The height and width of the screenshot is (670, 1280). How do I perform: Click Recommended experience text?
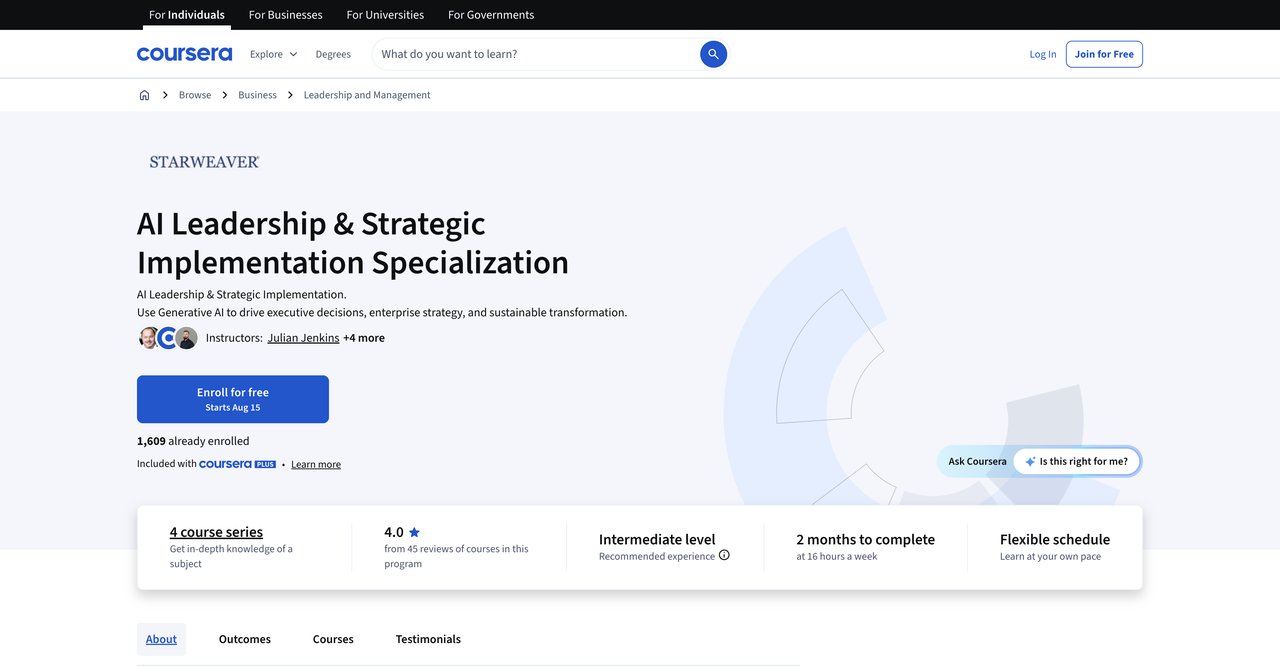coord(657,556)
